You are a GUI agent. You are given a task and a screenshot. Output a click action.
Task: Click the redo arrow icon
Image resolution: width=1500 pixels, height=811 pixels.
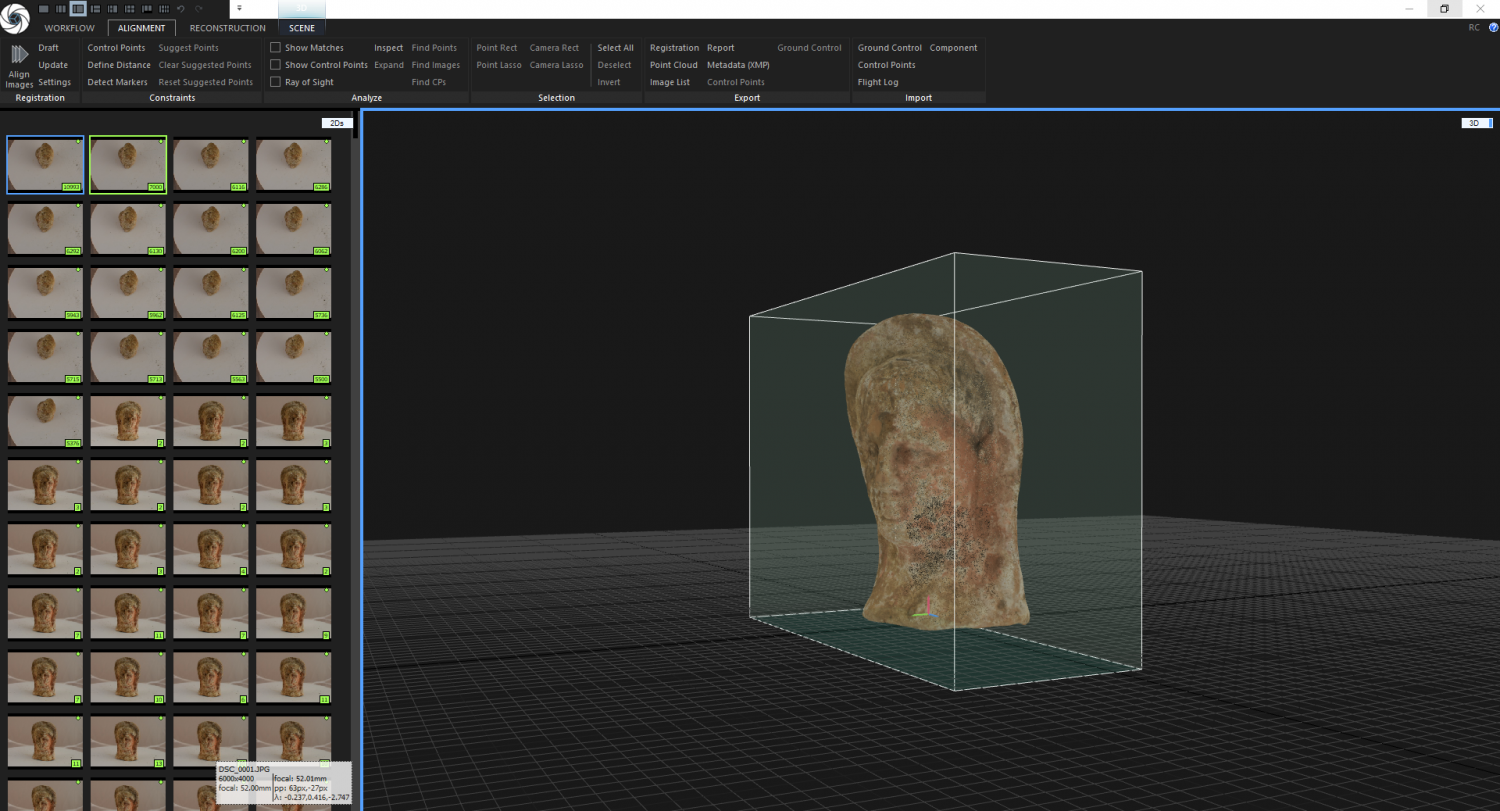(199, 9)
